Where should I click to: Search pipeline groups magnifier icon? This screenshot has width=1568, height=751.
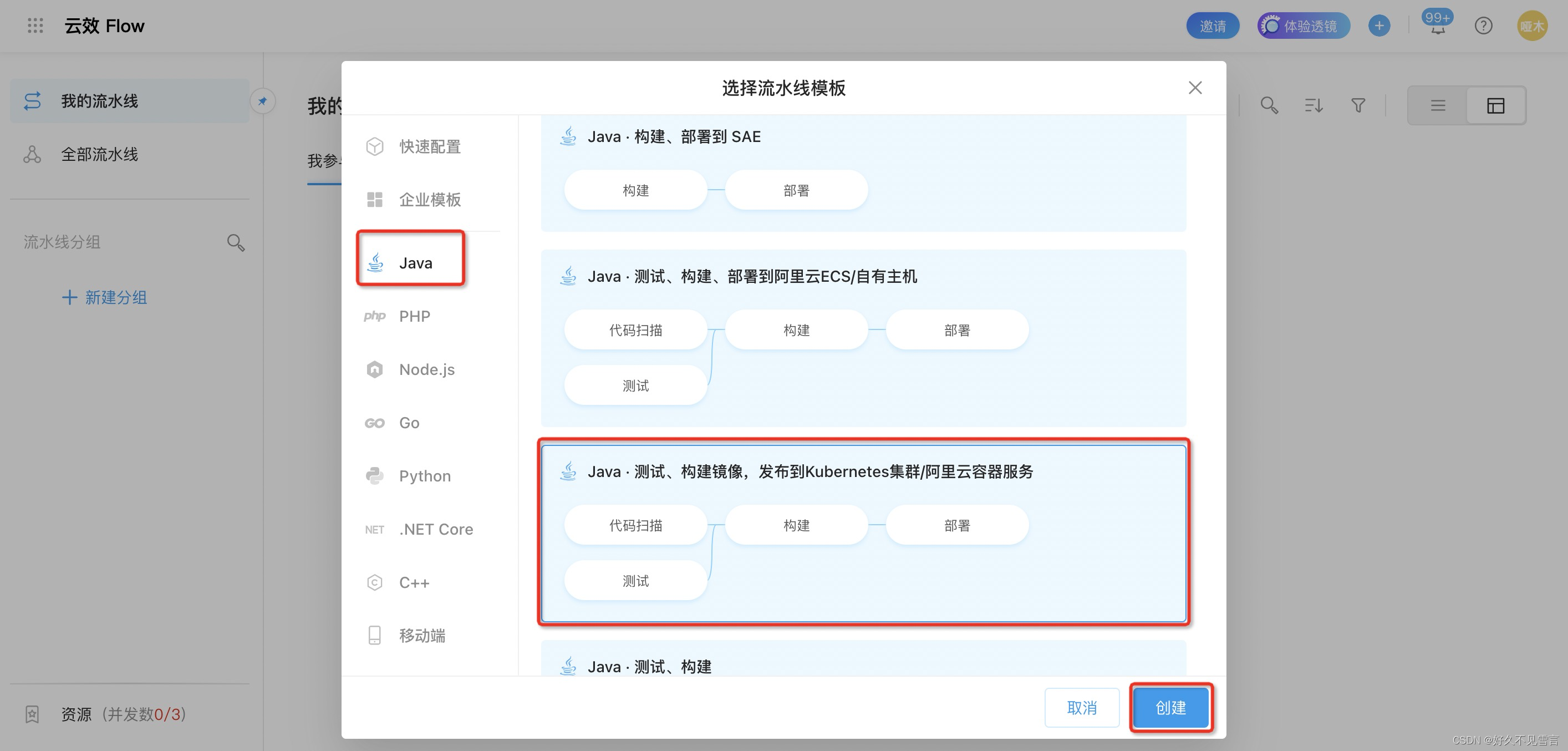click(236, 242)
